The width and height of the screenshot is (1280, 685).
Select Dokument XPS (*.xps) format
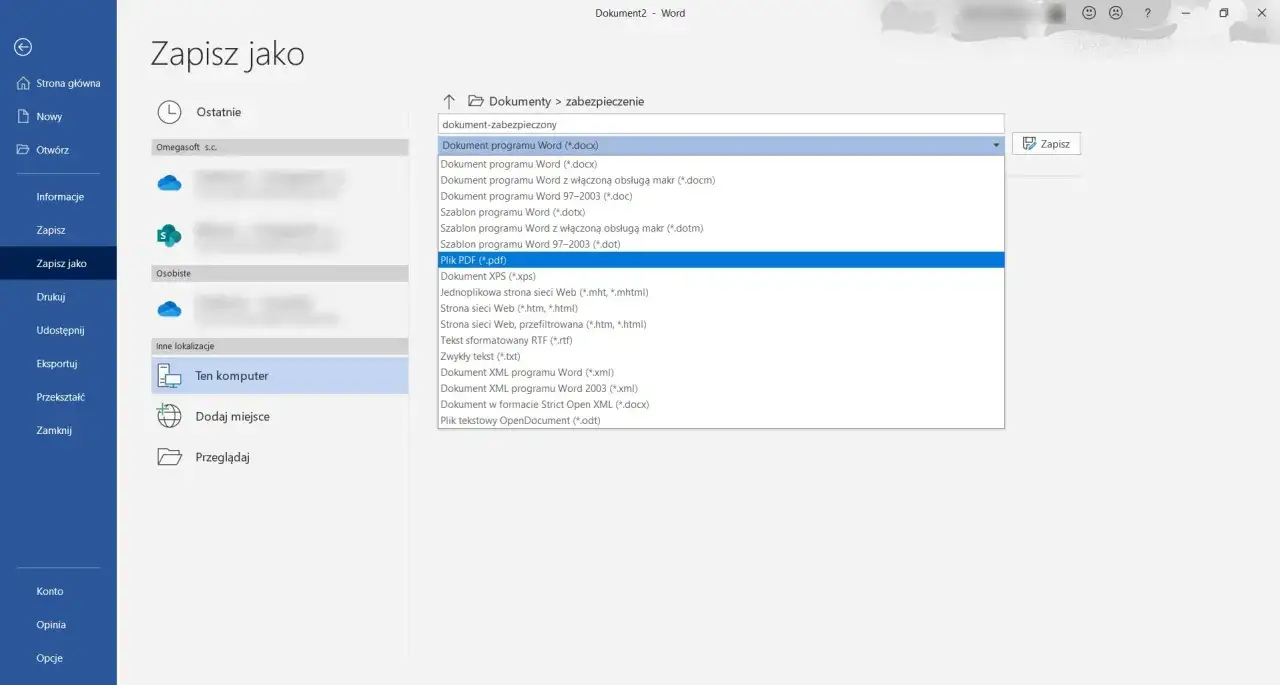tap(720, 276)
